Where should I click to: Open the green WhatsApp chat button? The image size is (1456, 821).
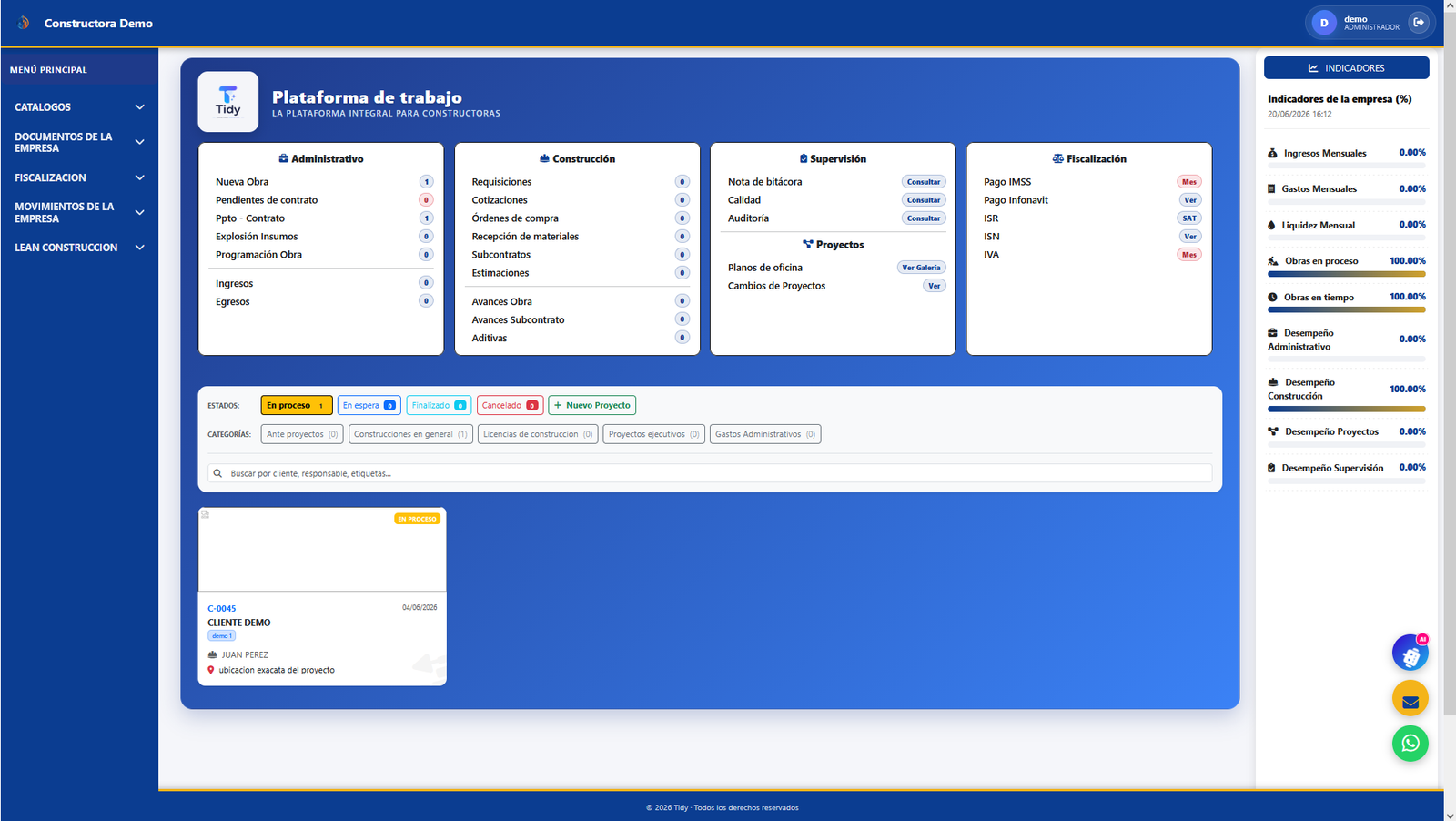[1410, 744]
